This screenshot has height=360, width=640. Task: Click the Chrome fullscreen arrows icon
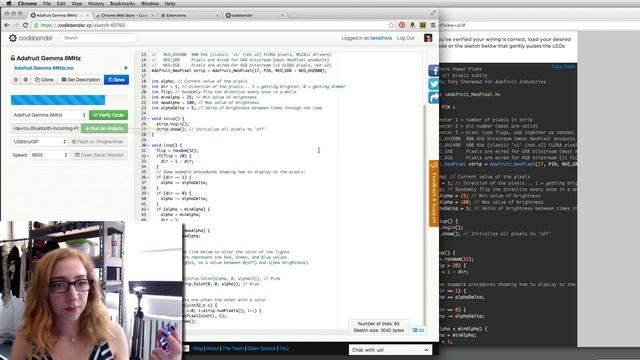point(433,13)
